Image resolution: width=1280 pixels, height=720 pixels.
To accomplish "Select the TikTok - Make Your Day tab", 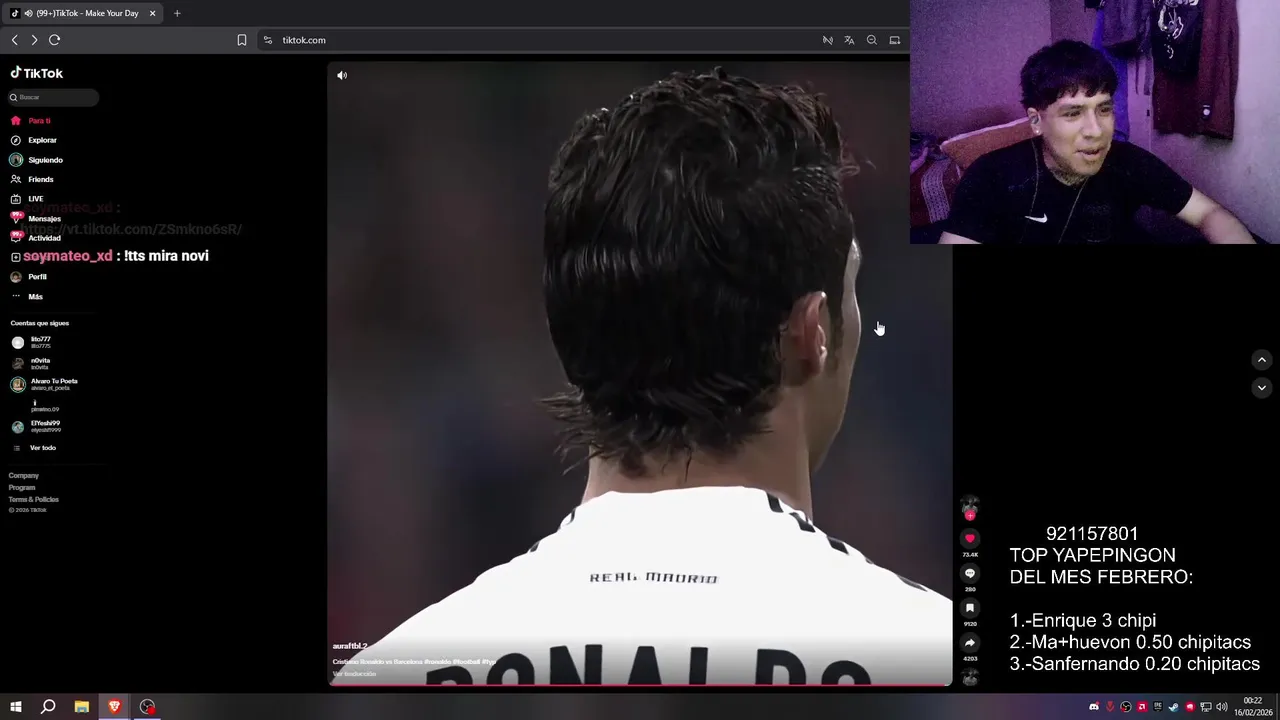I will (84, 13).
